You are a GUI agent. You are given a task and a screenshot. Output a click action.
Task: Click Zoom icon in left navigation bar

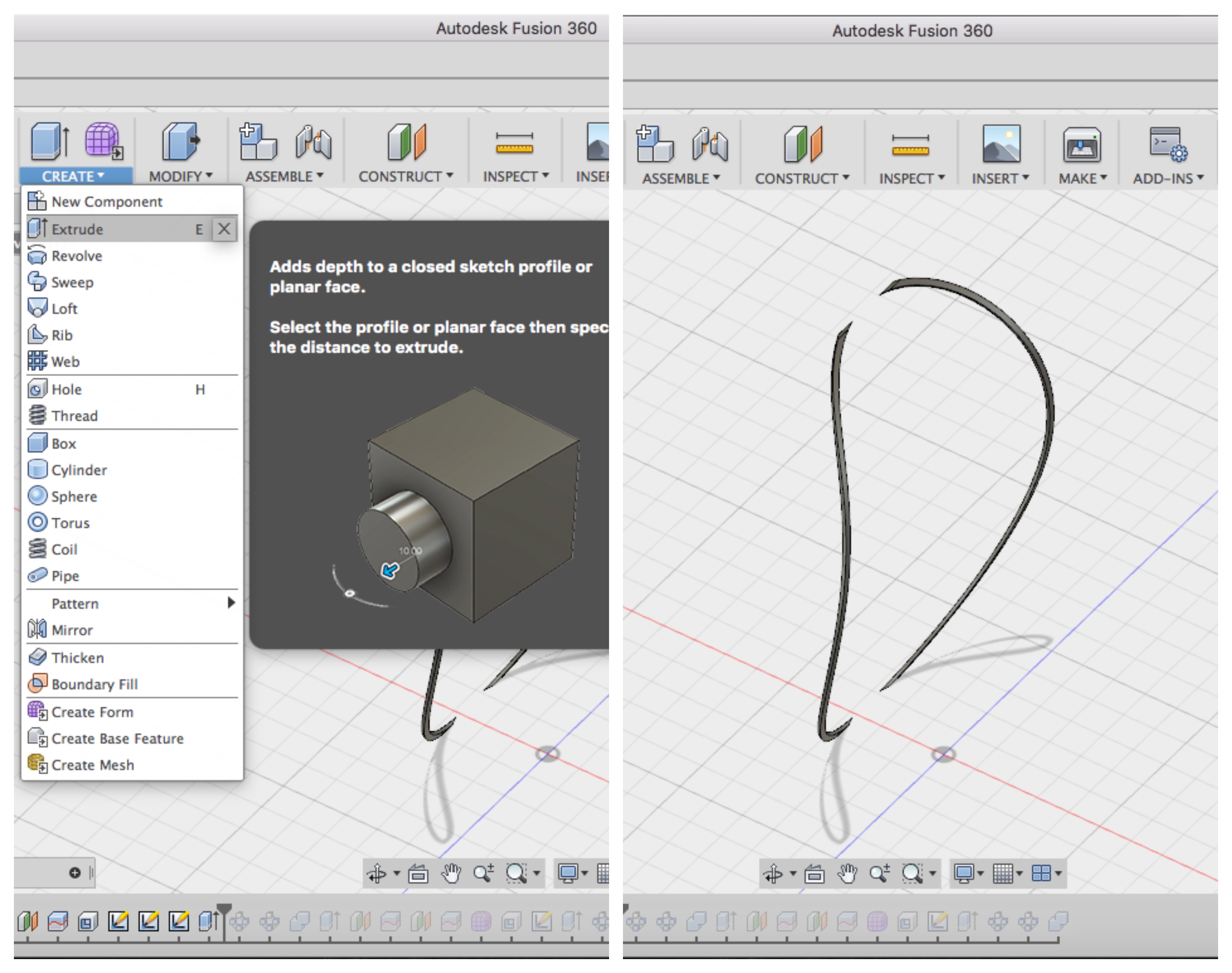coord(484,873)
